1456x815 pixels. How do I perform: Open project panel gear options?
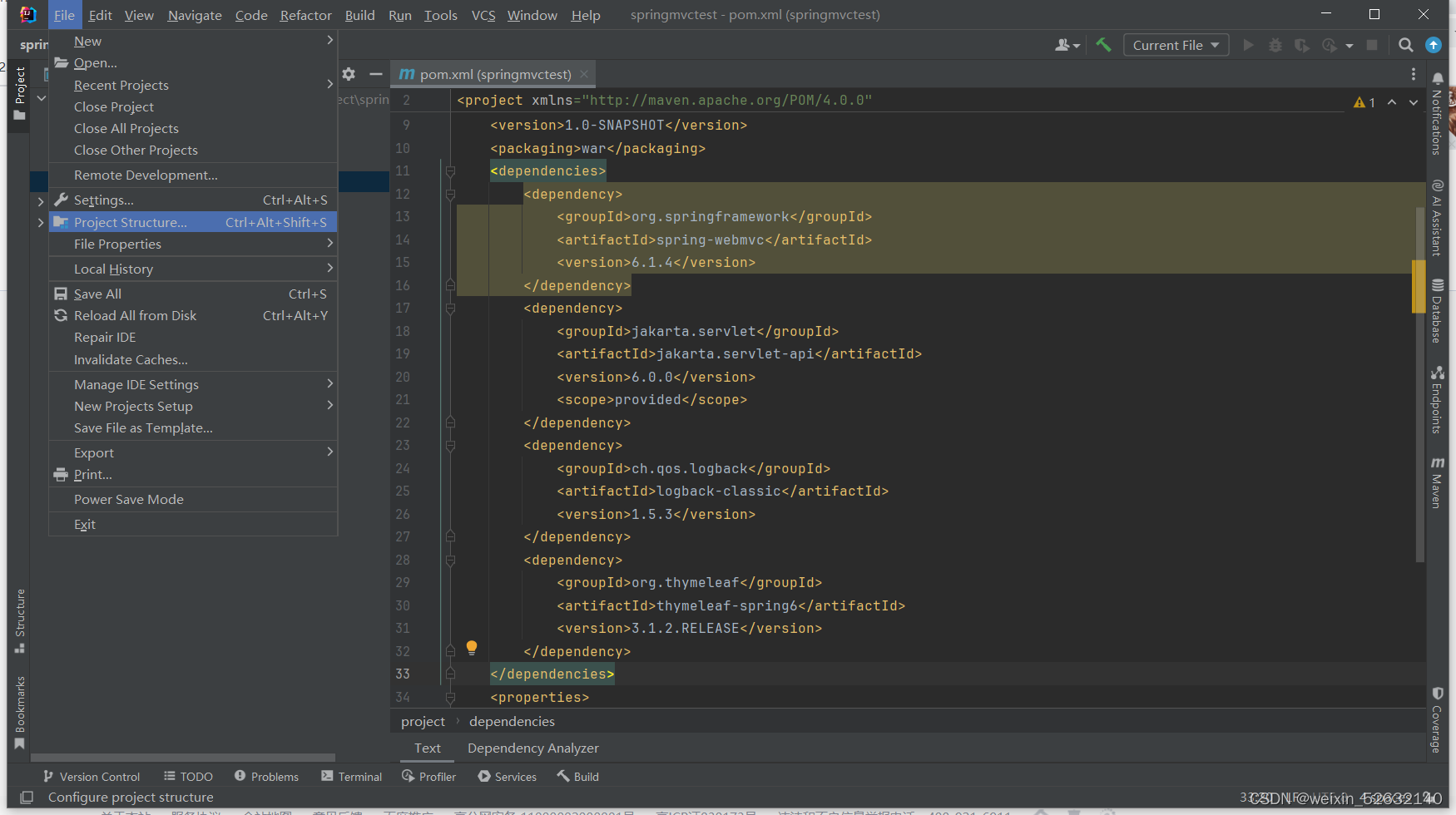tap(349, 74)
